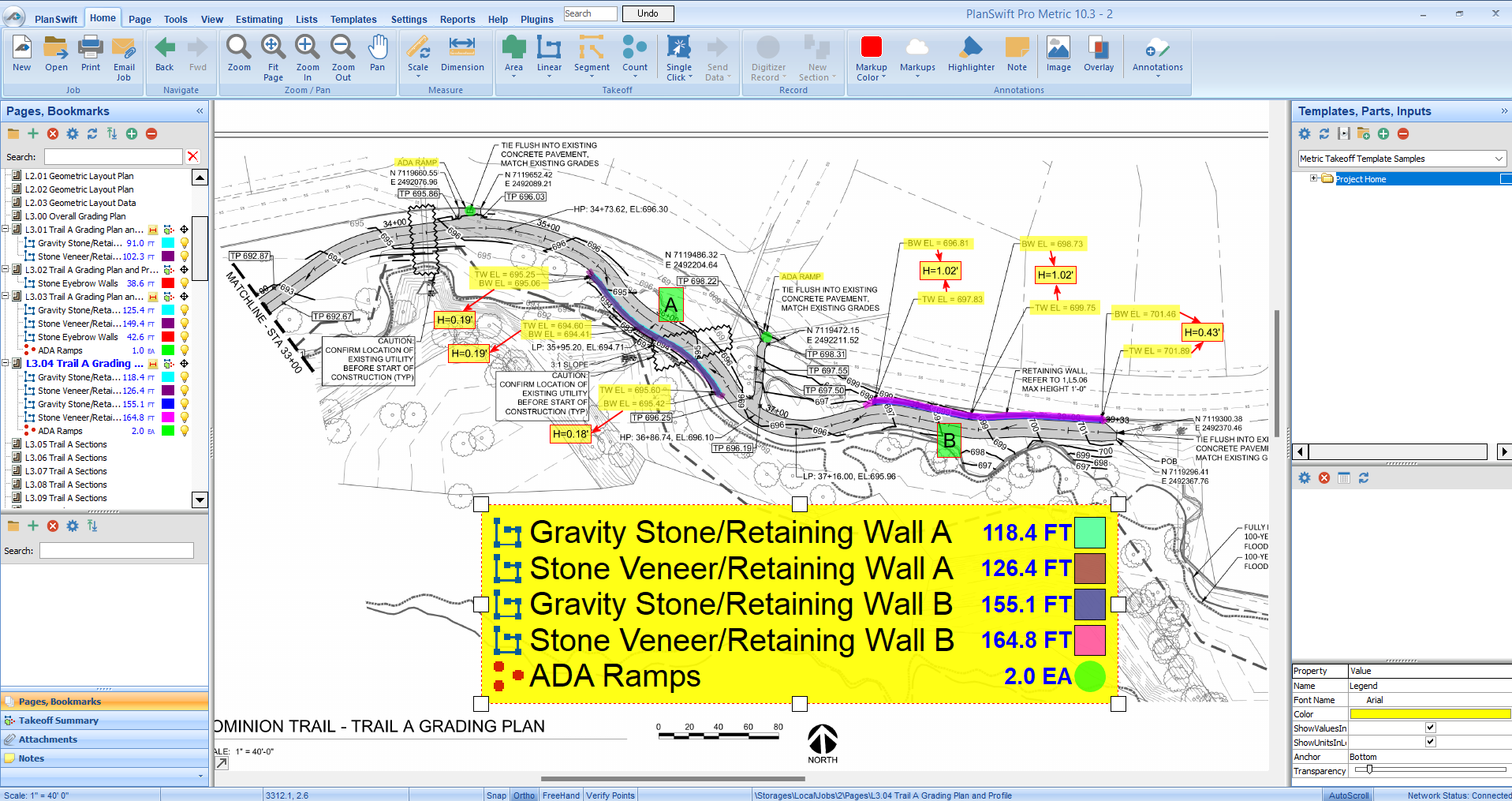The image size is (1512, 801).
Task: Collapse L3.02 Trail A Grading node
Action: pyautogui.click(x=6, y=270)
